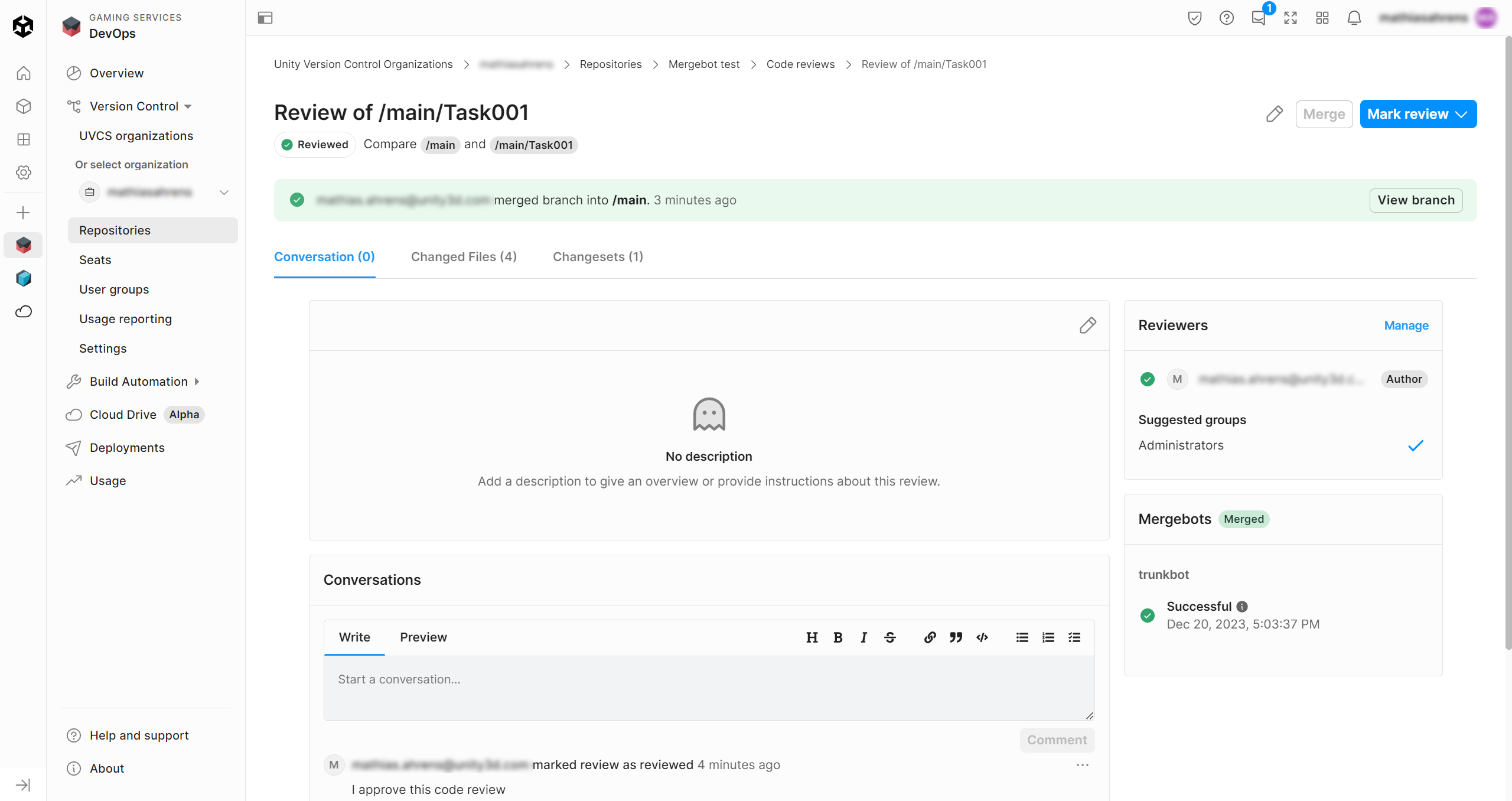Expand the Build Automation menu
The width and height of the screenshot is (1512, 801).
pos(138,382)
